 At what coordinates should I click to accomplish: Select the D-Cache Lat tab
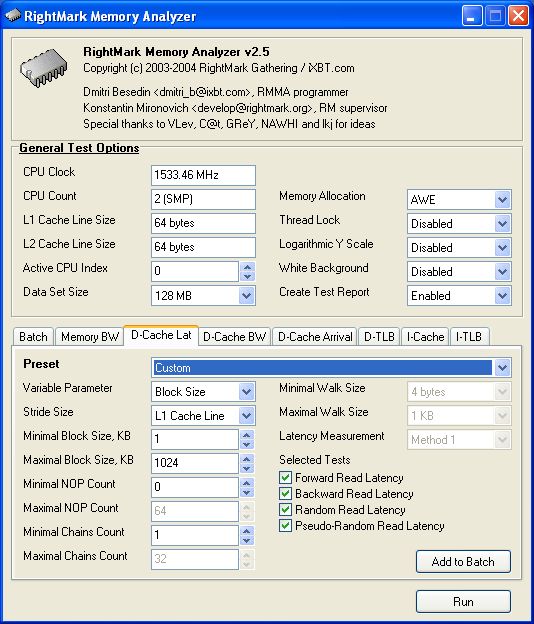coord(161,335)
